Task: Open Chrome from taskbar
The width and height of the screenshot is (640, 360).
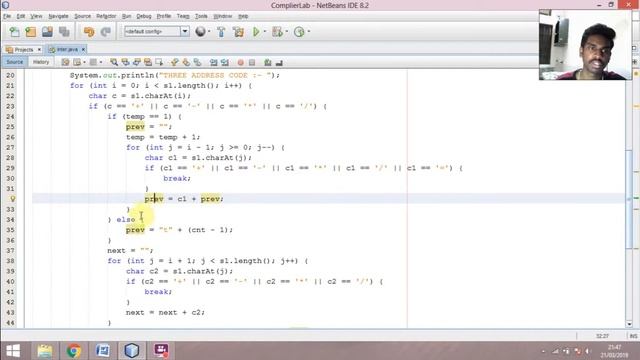Action: click(73, 351)
